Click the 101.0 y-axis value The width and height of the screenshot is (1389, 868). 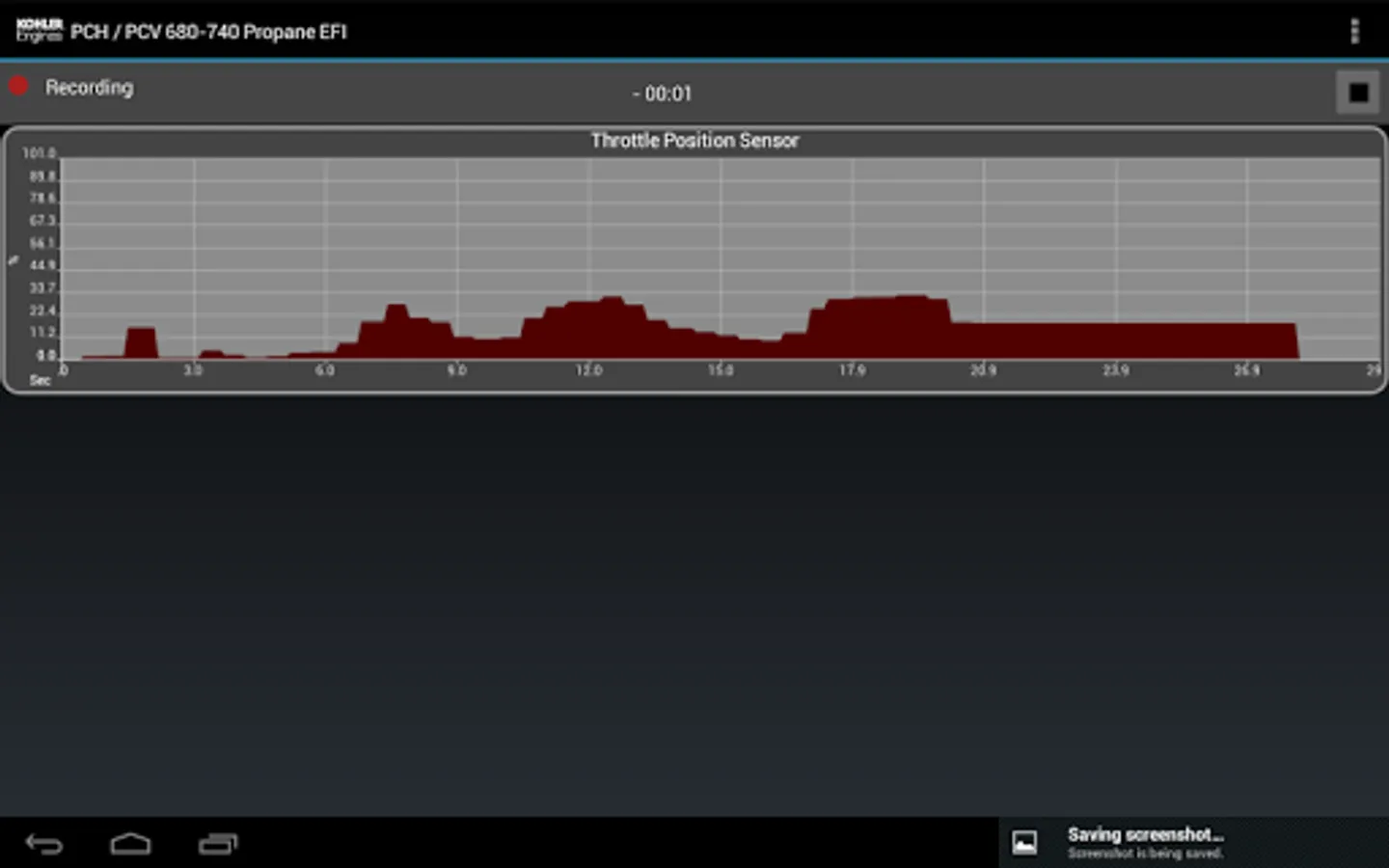(40, 153)
